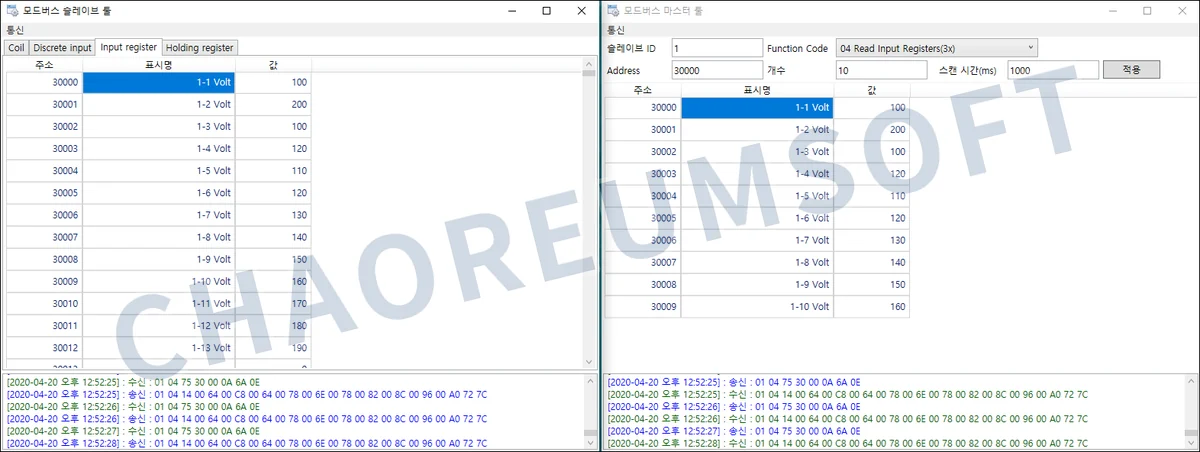
Task: Select the 1-3 Volt cell in slave table
Action: coord(159,126)
